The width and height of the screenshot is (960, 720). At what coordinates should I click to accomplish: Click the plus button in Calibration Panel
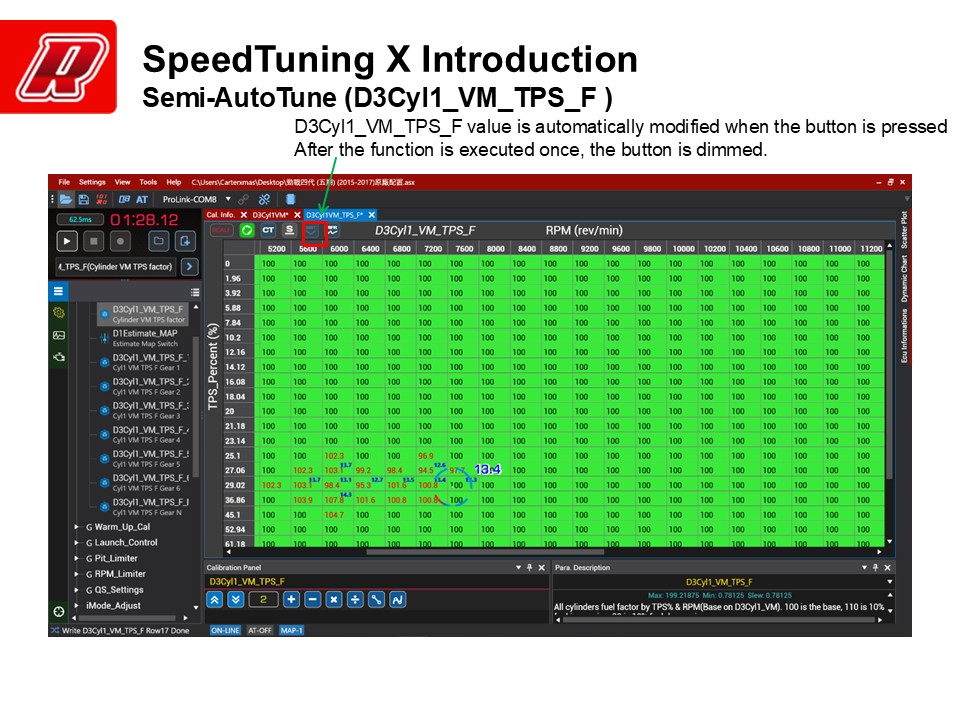pyautogui.click(x=291, y=599)
